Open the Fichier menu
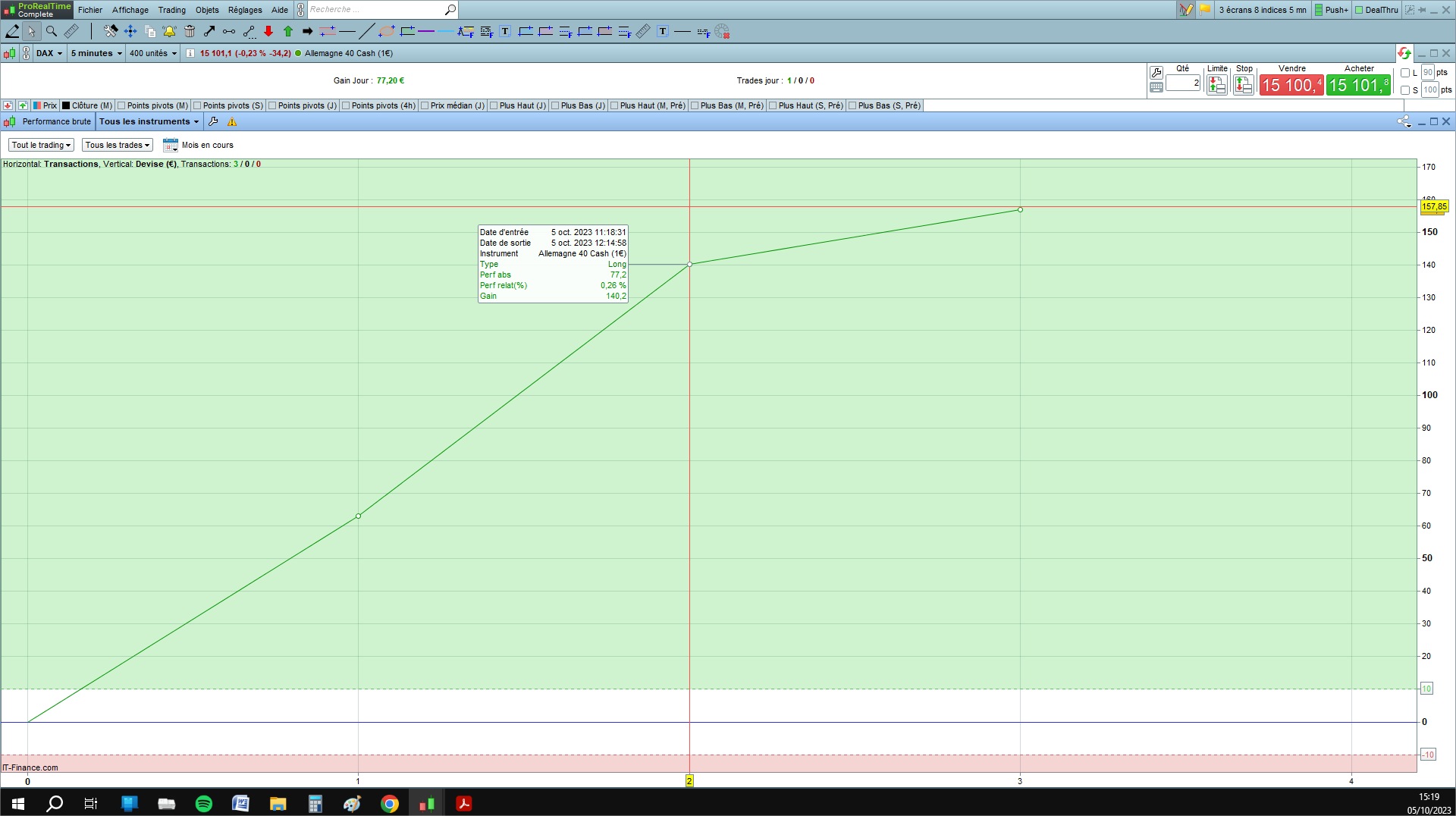This screenshot has height=816, width=1456. 90,10
